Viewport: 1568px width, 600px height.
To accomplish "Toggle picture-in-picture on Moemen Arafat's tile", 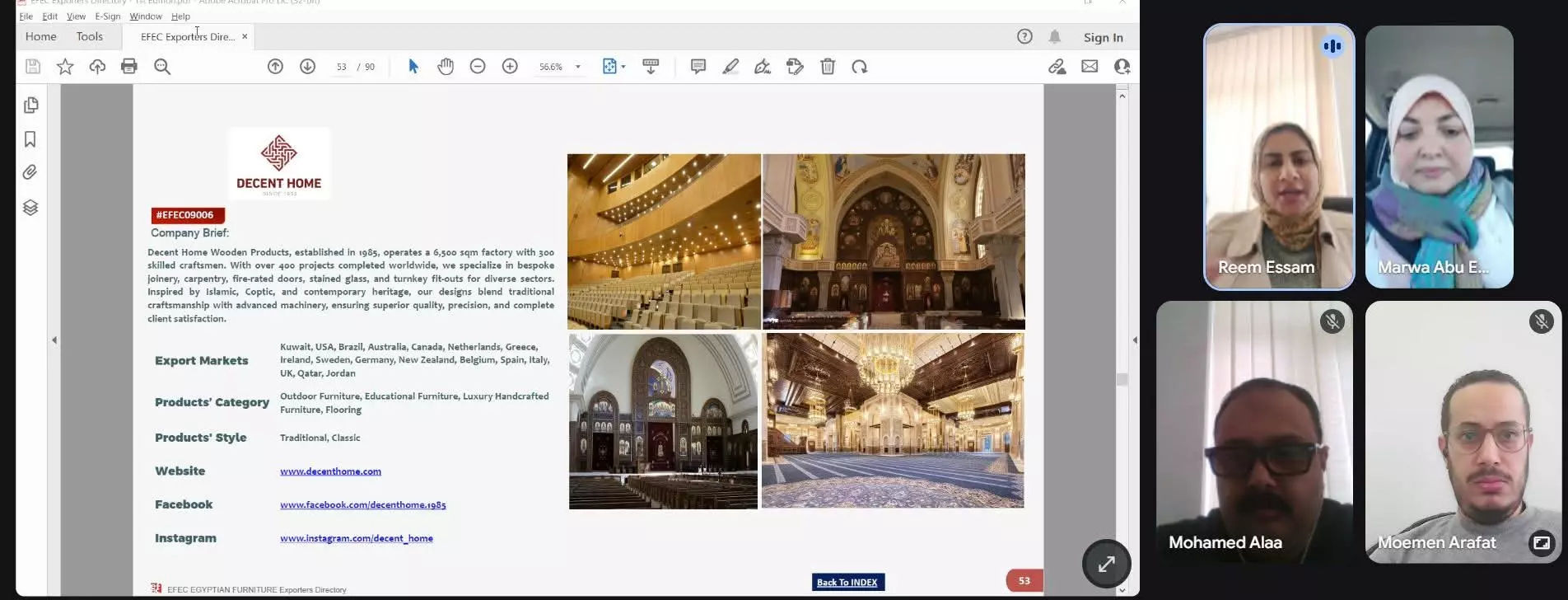I will pyautogui.click(x=1541, y=542).
